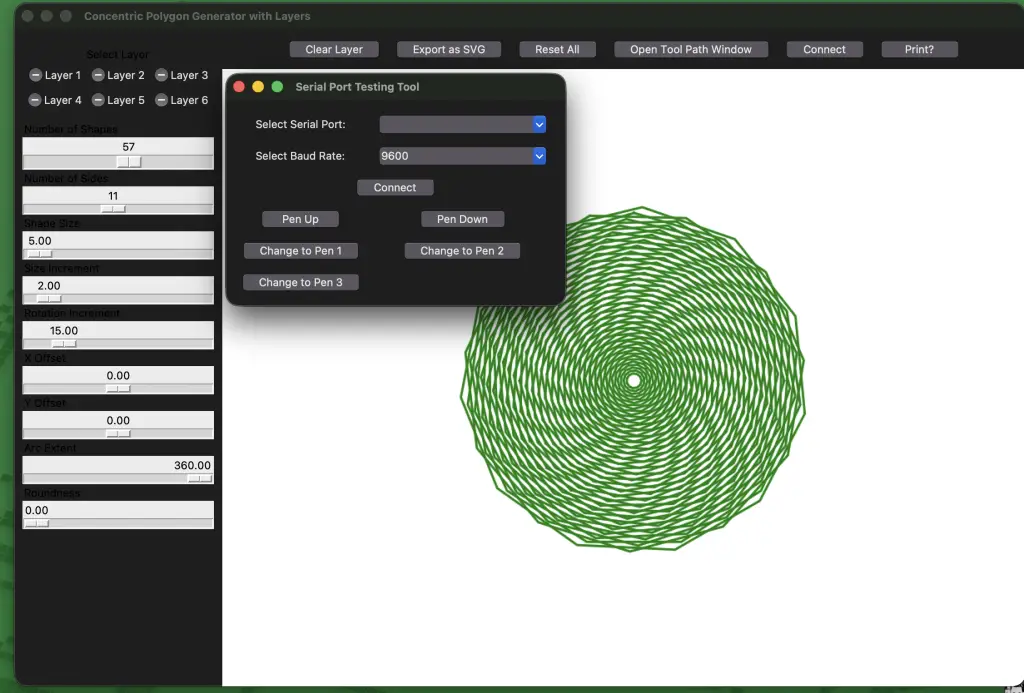Click the green concentric polygon drawing
Image resolution: width=1024 pixels, height=693 pixels.
click(x=633, y=379)
